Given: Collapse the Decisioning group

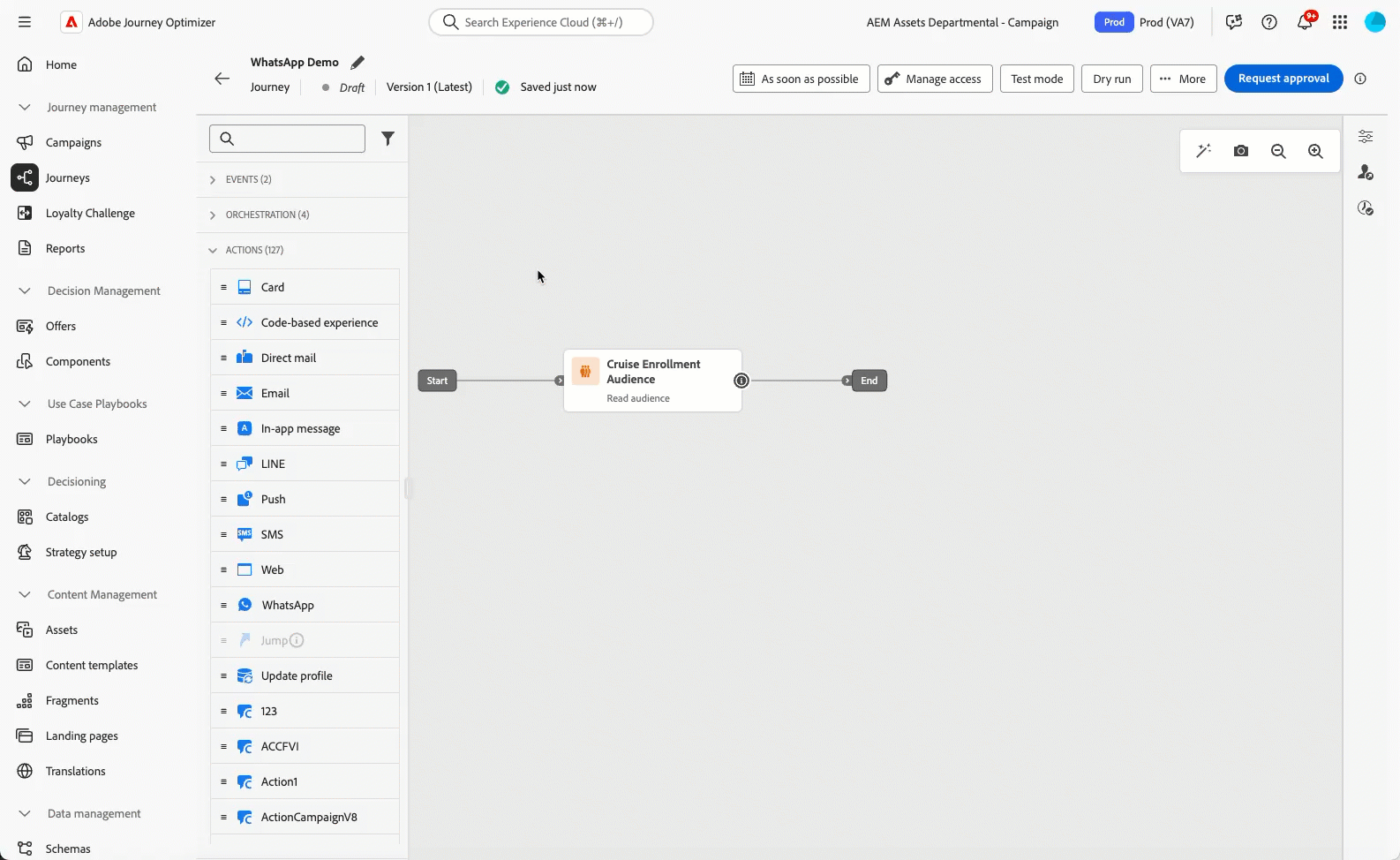Looking at the screenshot, I should pos(25,481).
